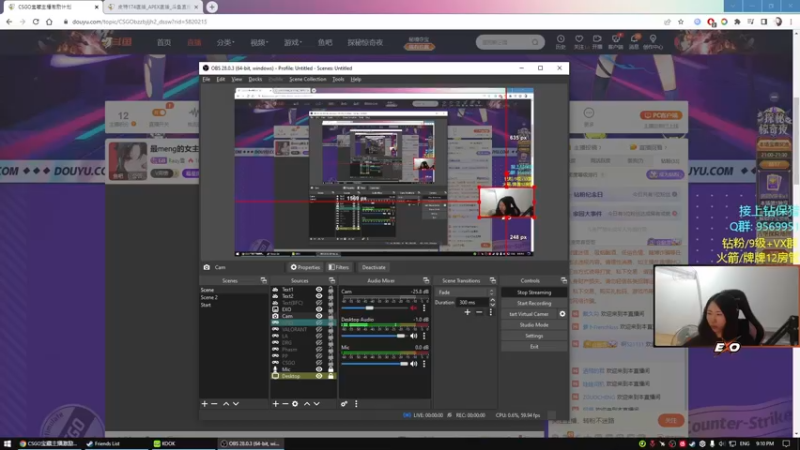This screenshot has height=450, width=800.
Task: Enable Studio Mode in OBS
Action: tap(534, 325)
